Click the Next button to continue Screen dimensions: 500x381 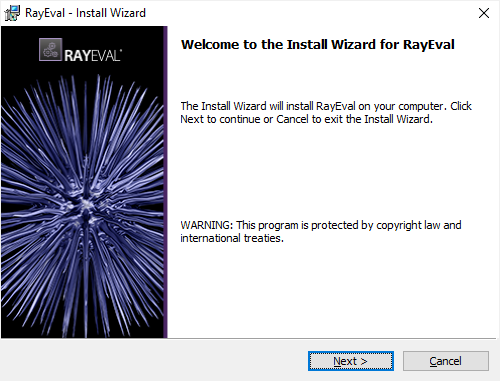[351, 361]
